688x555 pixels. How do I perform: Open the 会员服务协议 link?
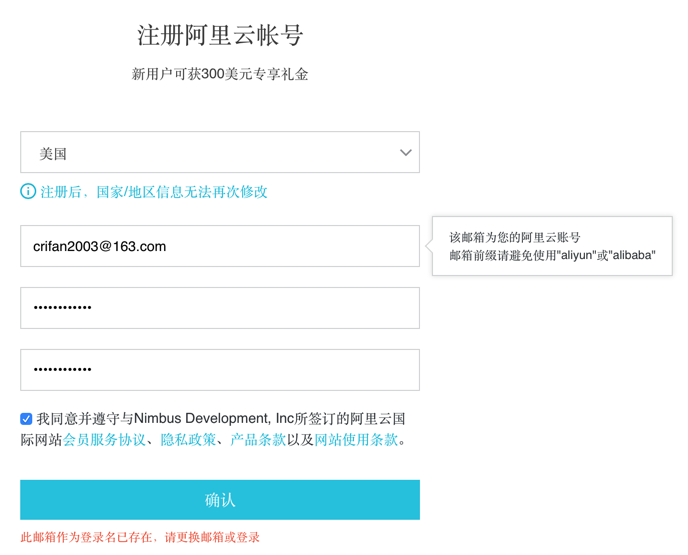(x=104, y=439)
